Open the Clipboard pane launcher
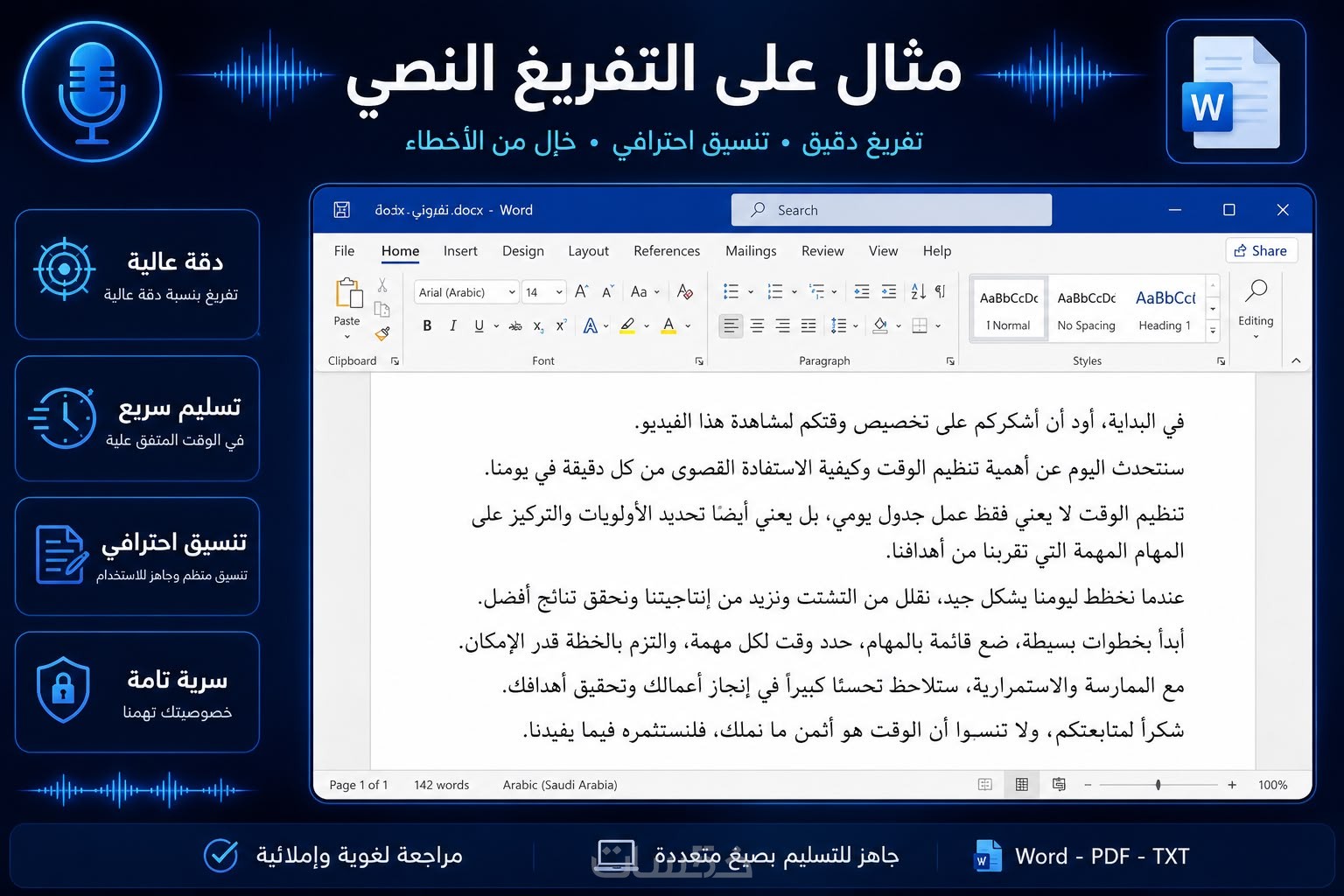 click(395, 360)
